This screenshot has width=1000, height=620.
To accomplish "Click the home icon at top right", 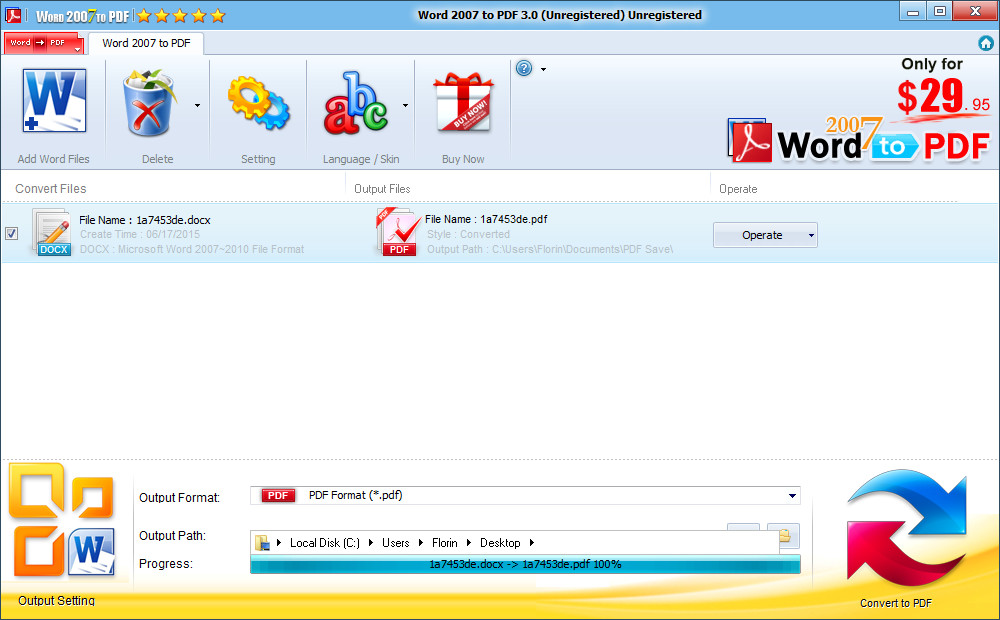I will click(986, 43).
